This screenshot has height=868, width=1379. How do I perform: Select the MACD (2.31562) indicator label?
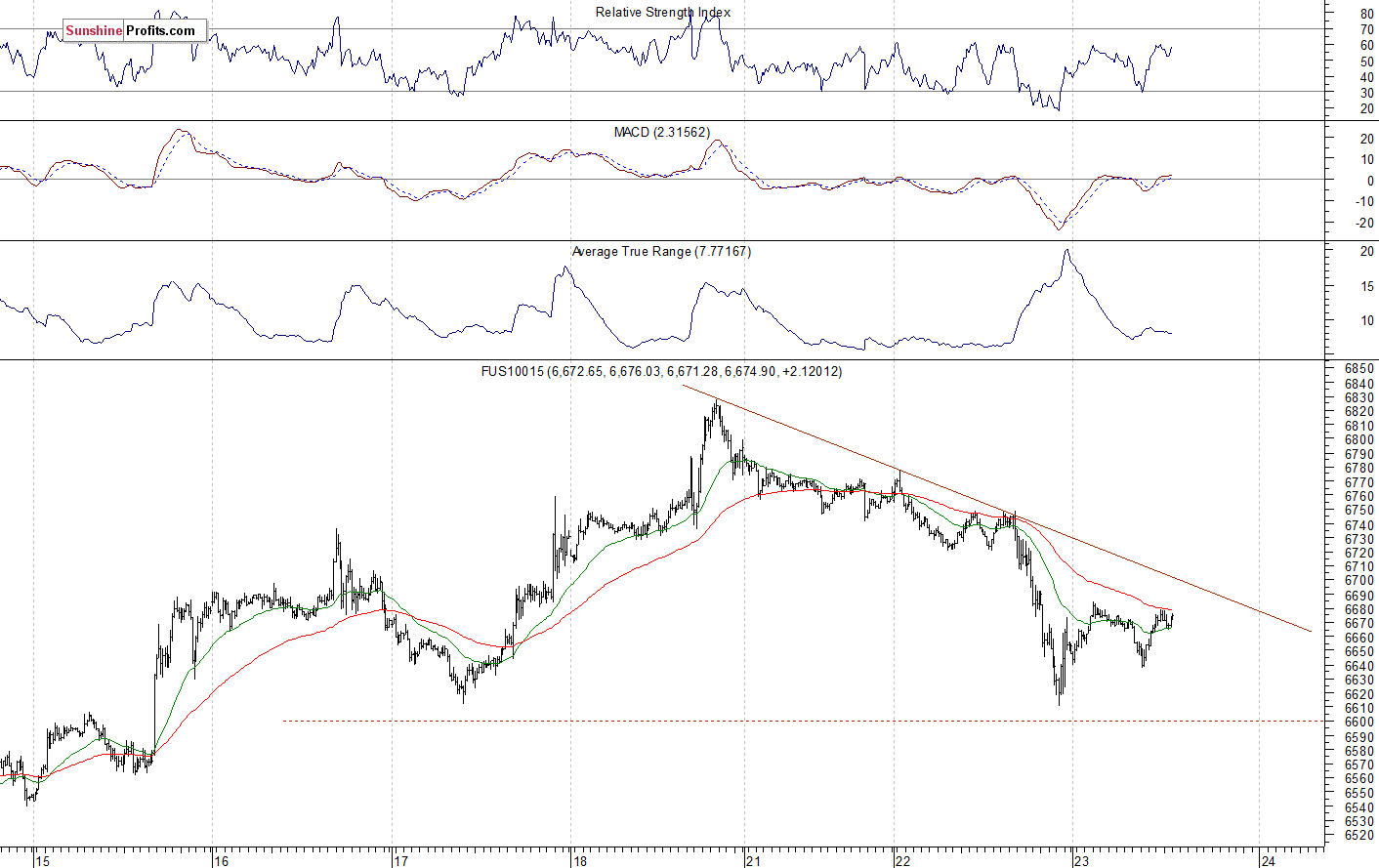click(661, 132)
